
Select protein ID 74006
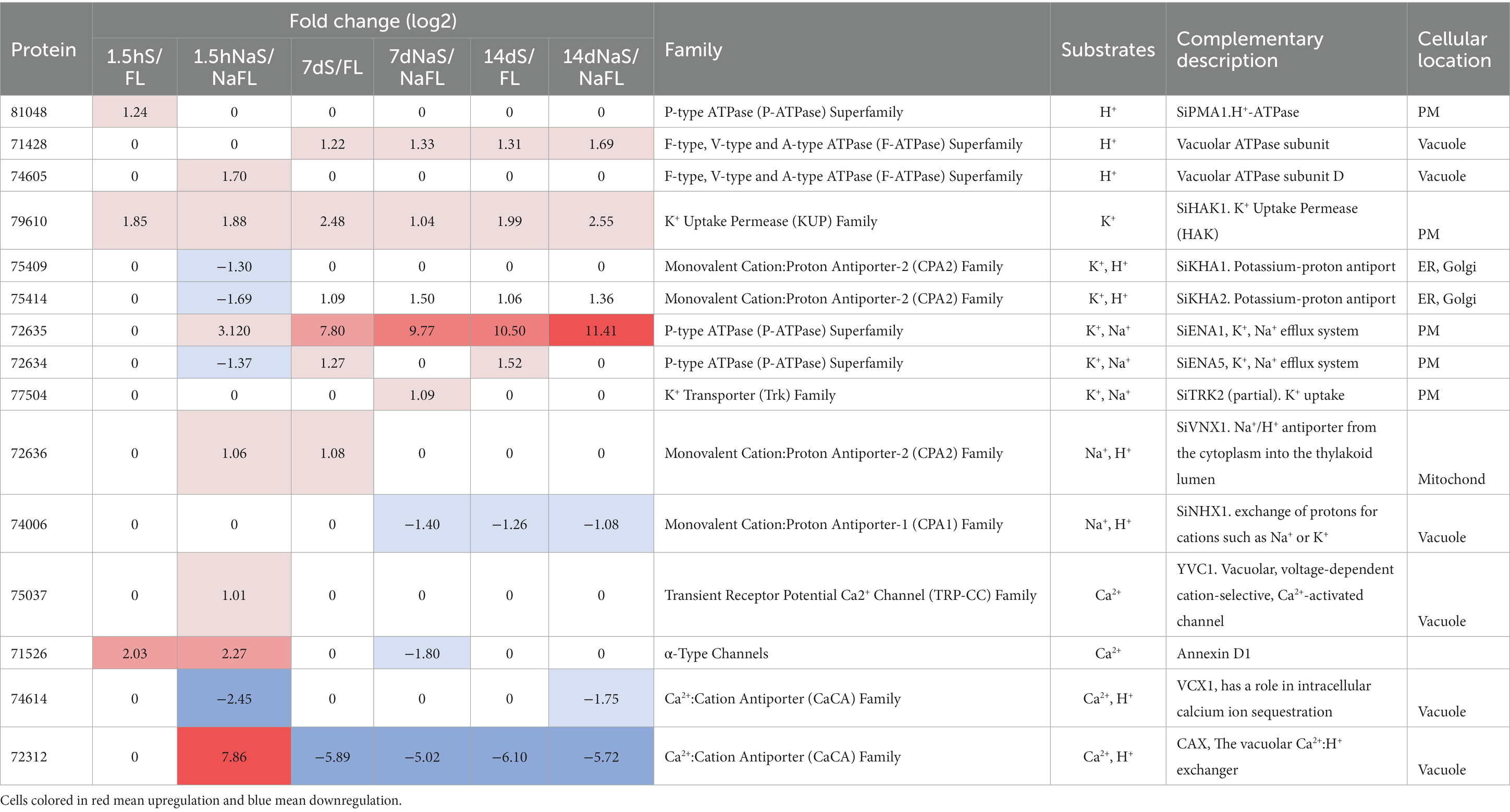(x=29, y=524)
